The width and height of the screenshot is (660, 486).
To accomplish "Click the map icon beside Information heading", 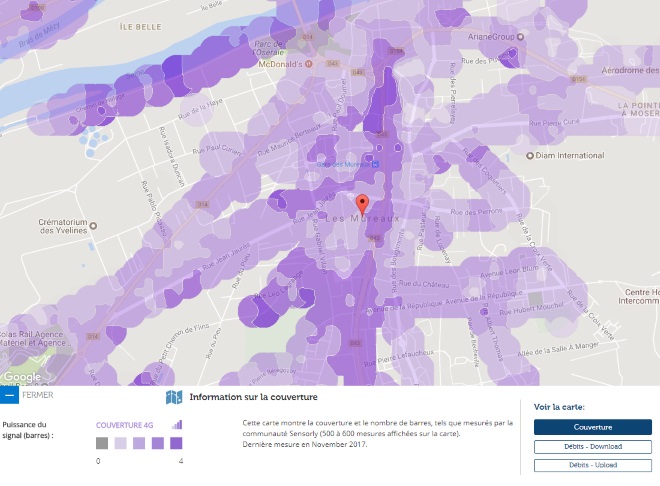I will (x=174, y=397).
